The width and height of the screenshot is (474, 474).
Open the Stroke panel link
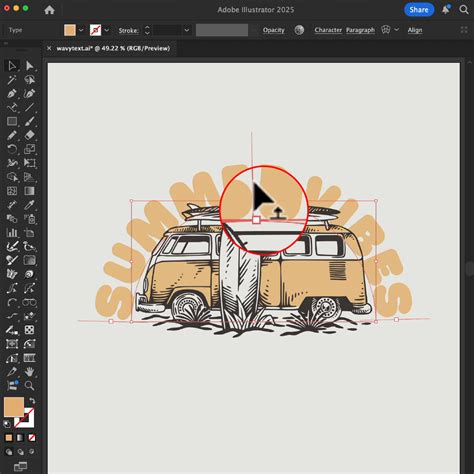click(x=129, y=30)
